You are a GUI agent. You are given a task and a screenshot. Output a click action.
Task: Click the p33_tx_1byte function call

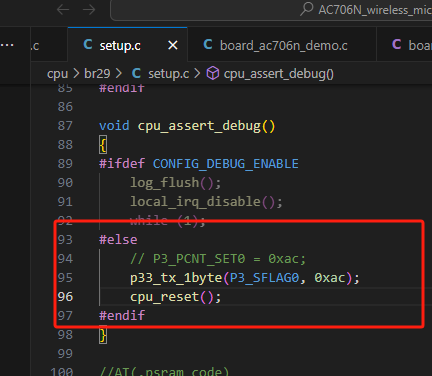[x=176, y=278]
